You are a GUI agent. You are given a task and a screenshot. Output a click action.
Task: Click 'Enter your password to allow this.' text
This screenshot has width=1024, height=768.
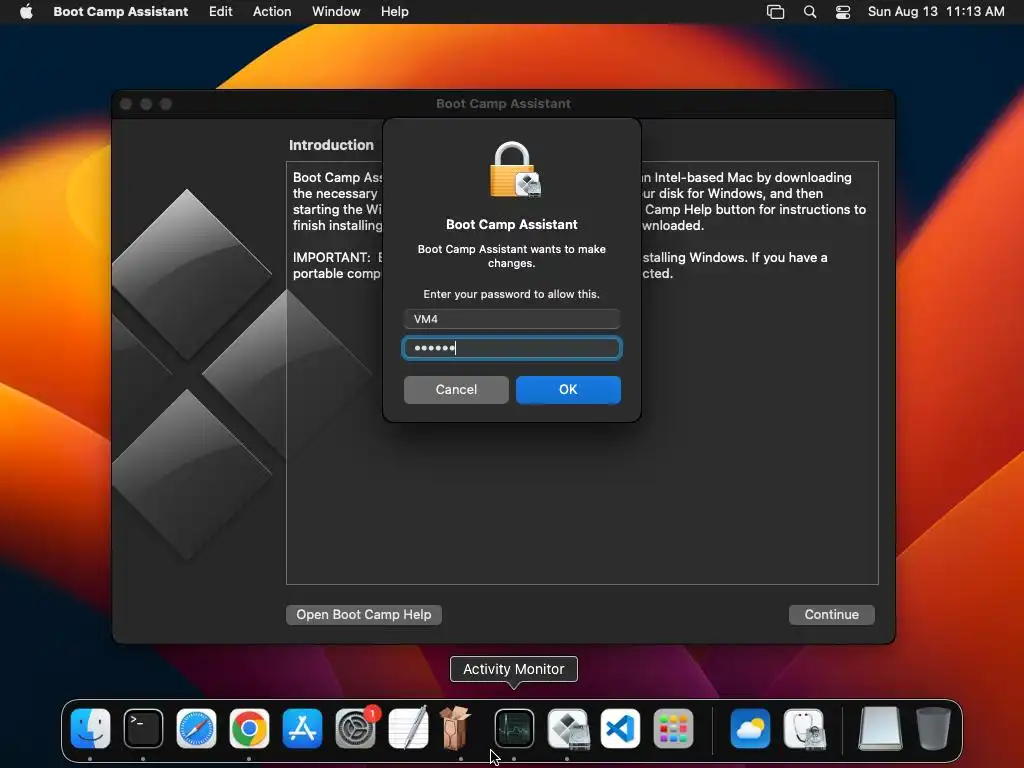[x=511, y=295]
